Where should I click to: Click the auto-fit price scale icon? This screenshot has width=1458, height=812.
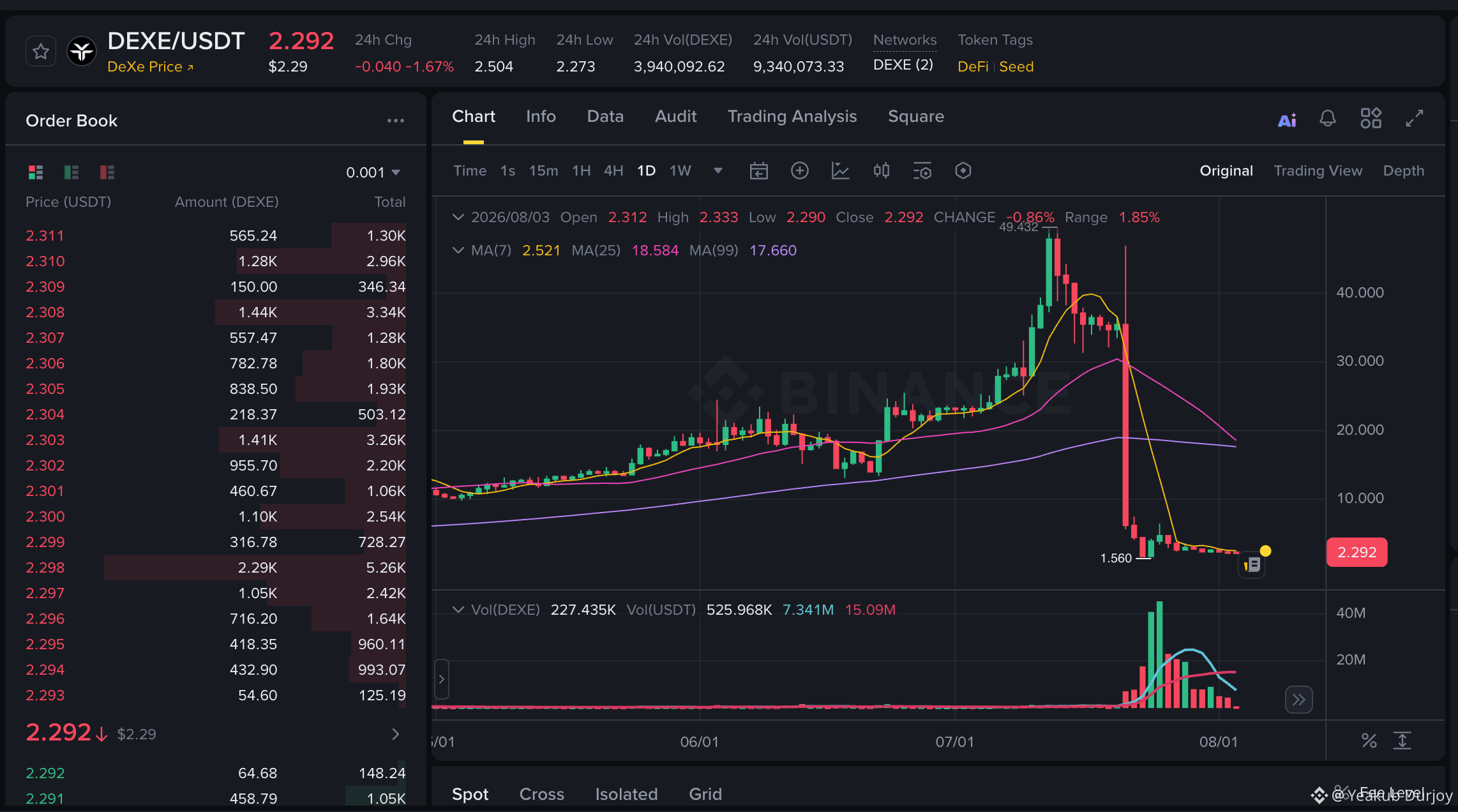(1402, 741)
